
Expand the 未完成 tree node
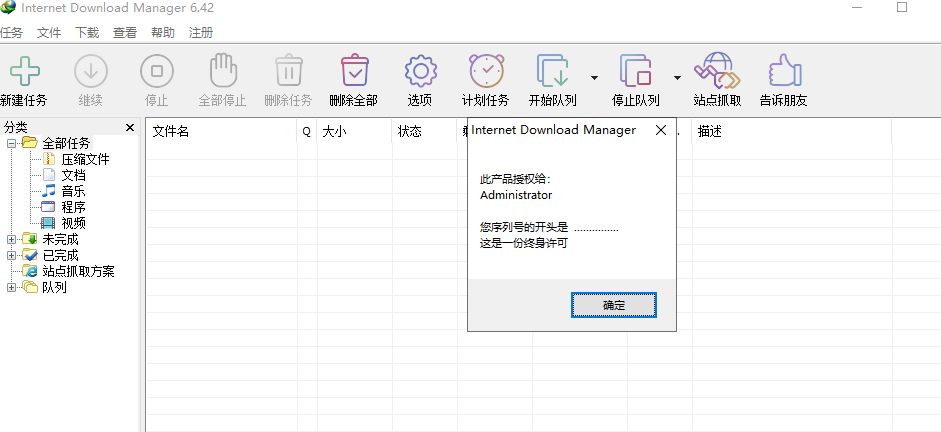click(x=11, y=239)
